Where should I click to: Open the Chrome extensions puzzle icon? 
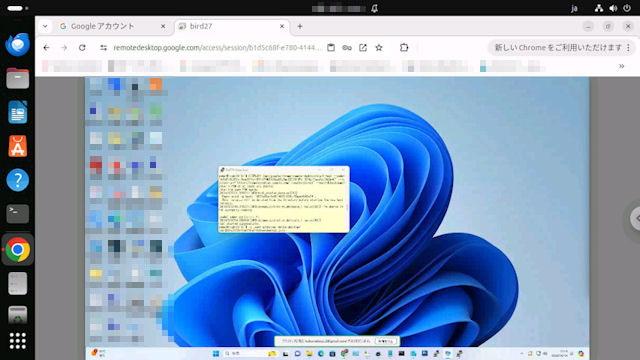[x=404, y=48]
